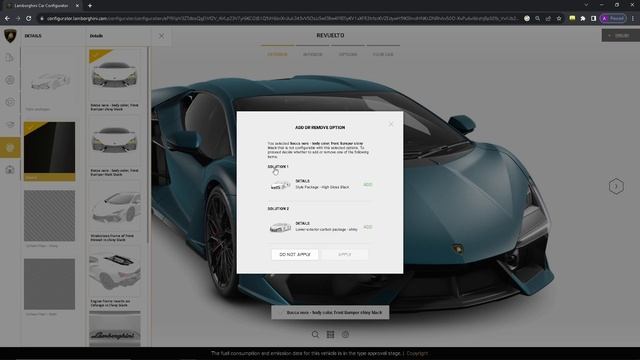The image size is (640, 360).
Task: Open the bottom sidebar category icon
Action: click(10, 169)
